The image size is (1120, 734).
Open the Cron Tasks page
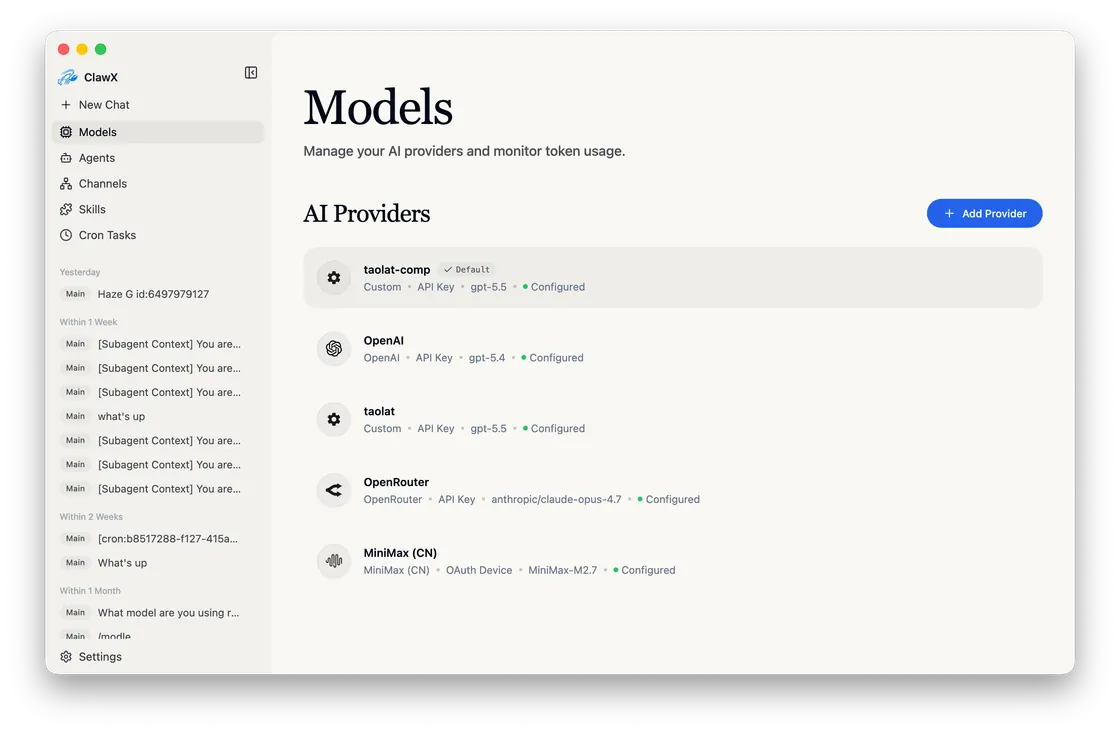click(x=158, y=235)
